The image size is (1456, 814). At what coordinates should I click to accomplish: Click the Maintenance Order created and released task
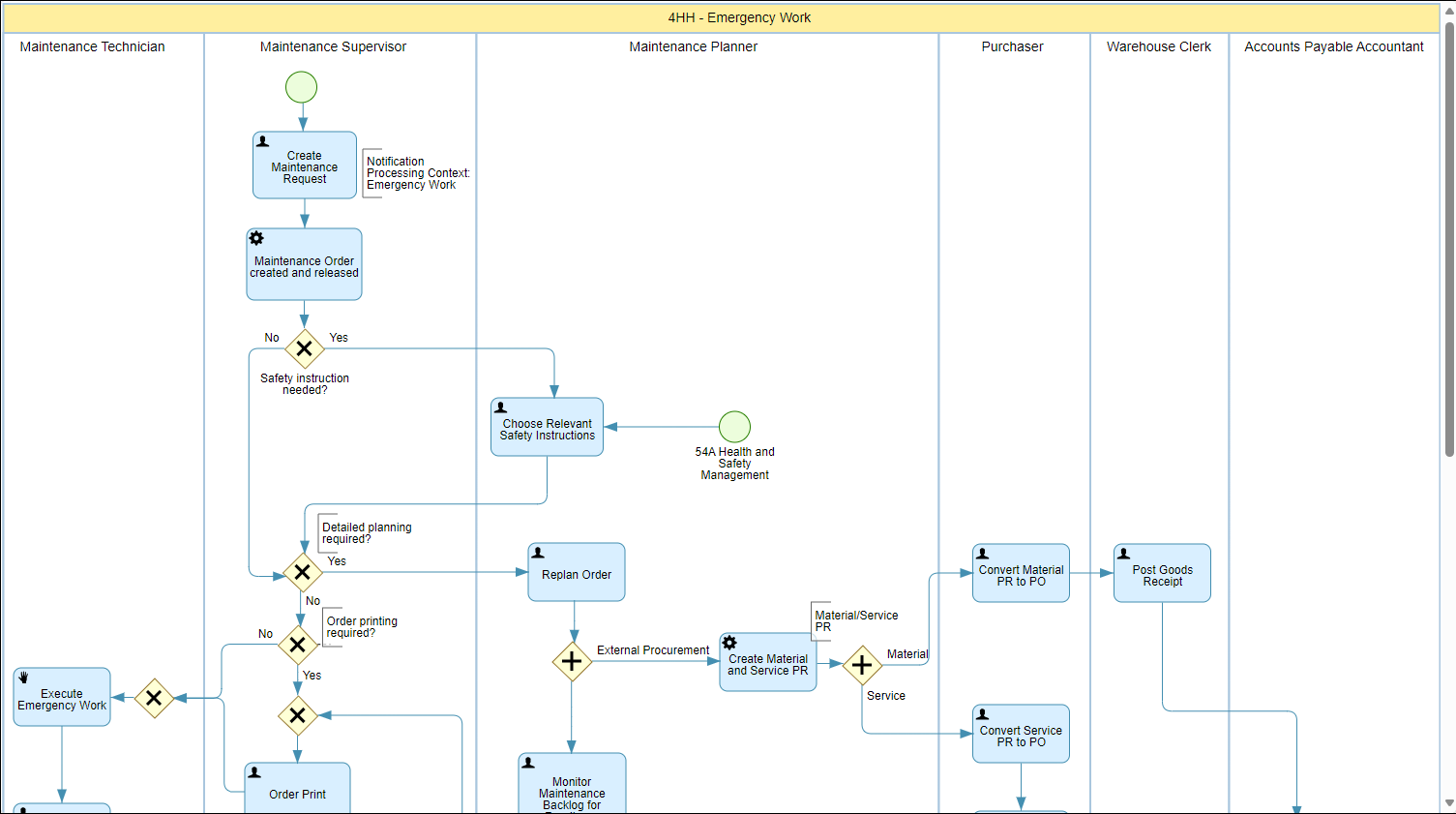coord(305,264)
